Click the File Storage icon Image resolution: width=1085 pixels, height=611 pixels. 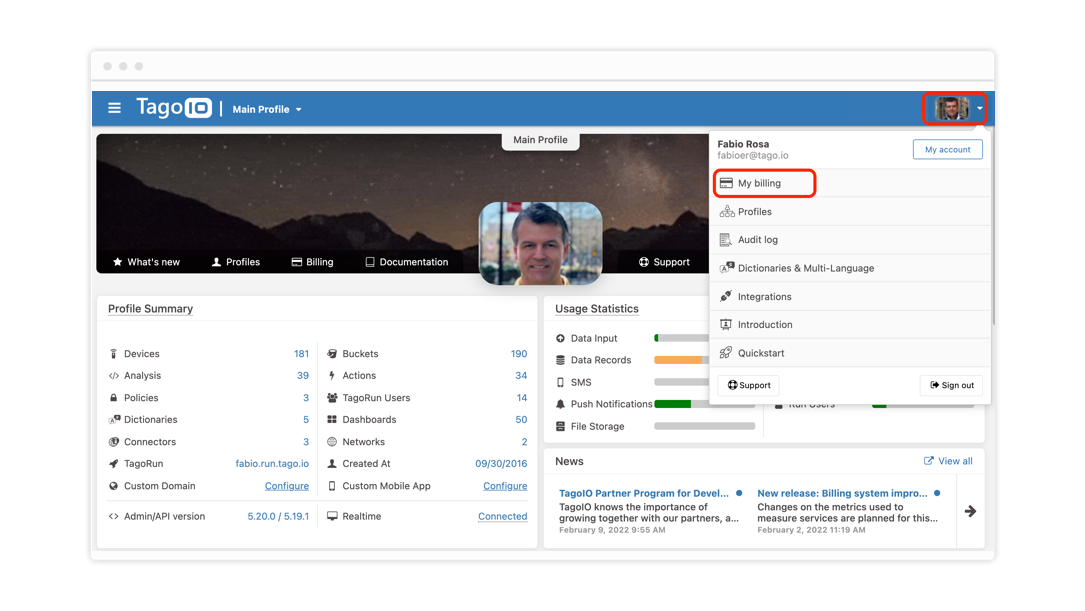560,426
